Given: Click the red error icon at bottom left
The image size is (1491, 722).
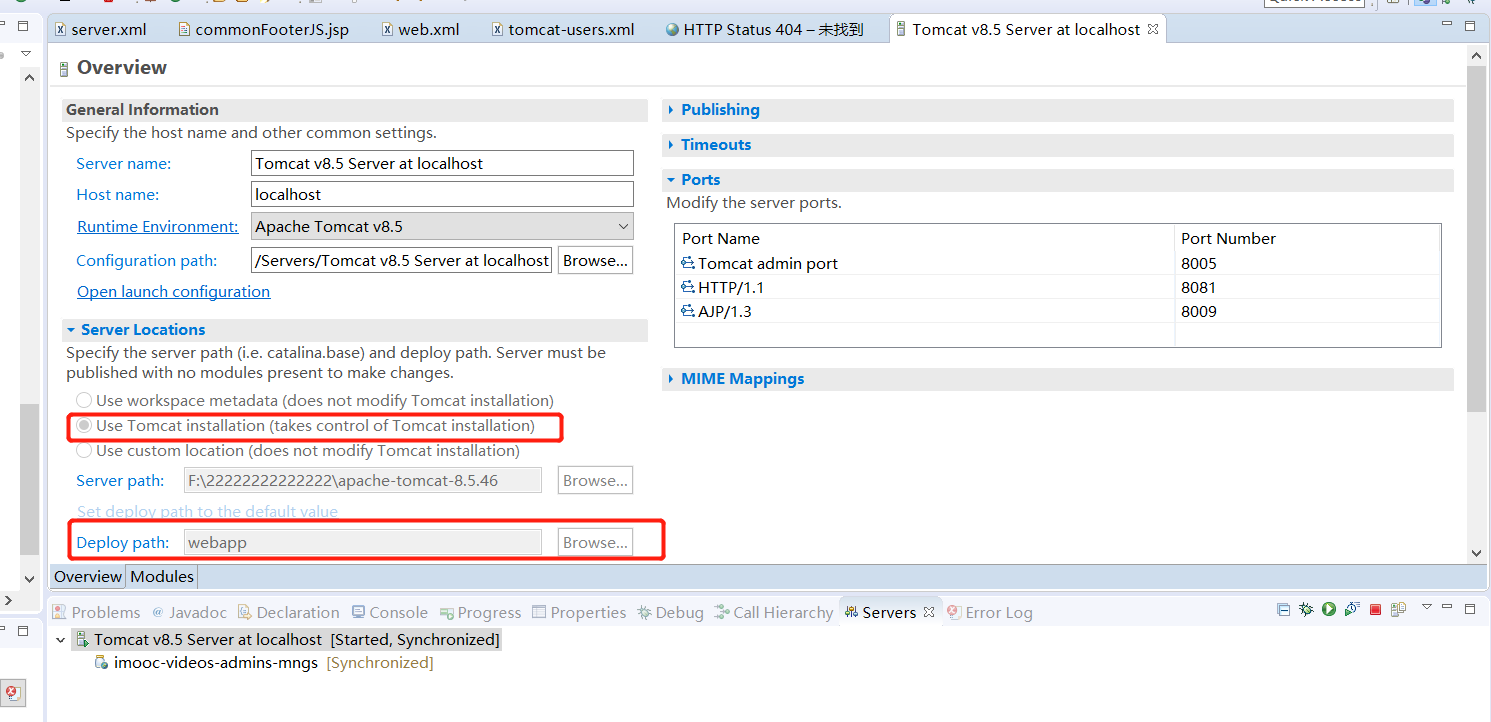Looking at the screenshot, I should (x=12, y=692).
